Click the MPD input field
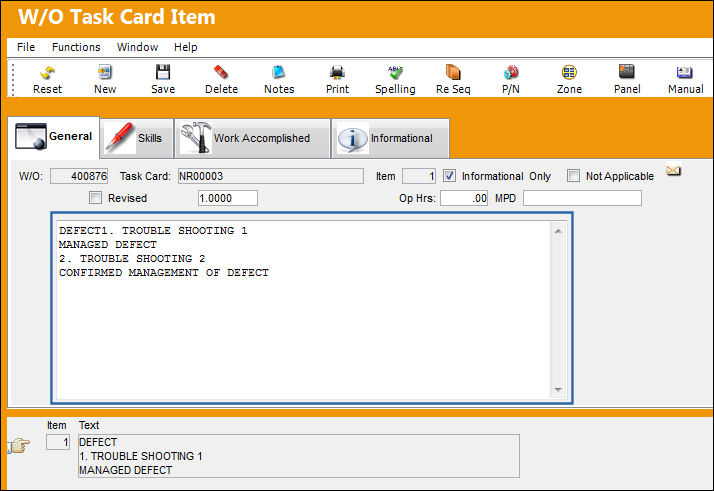This screenshot has width=714, height=491. pyautogui.click(x=582, y=198)
